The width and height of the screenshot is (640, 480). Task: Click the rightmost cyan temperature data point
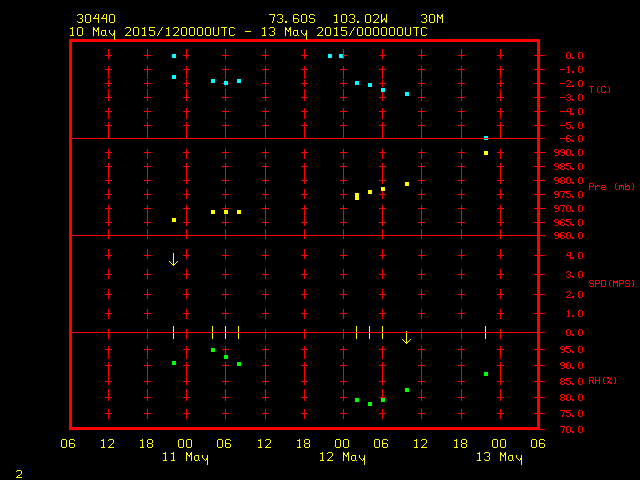pyautogui.click(x=486, y=137)
